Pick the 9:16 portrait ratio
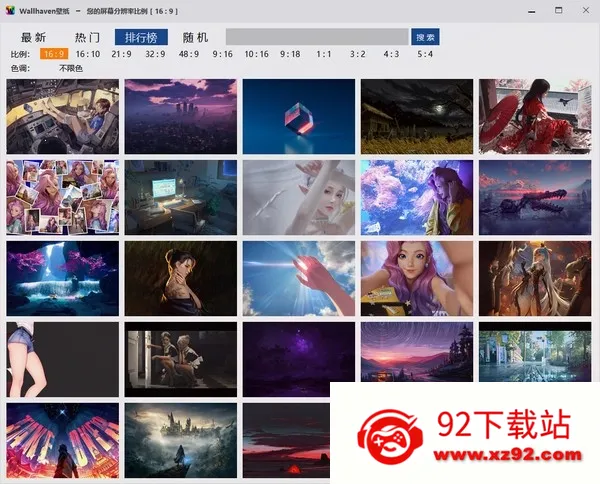Image resolution: width=600 pixels, height=484 pixels. 223,54
